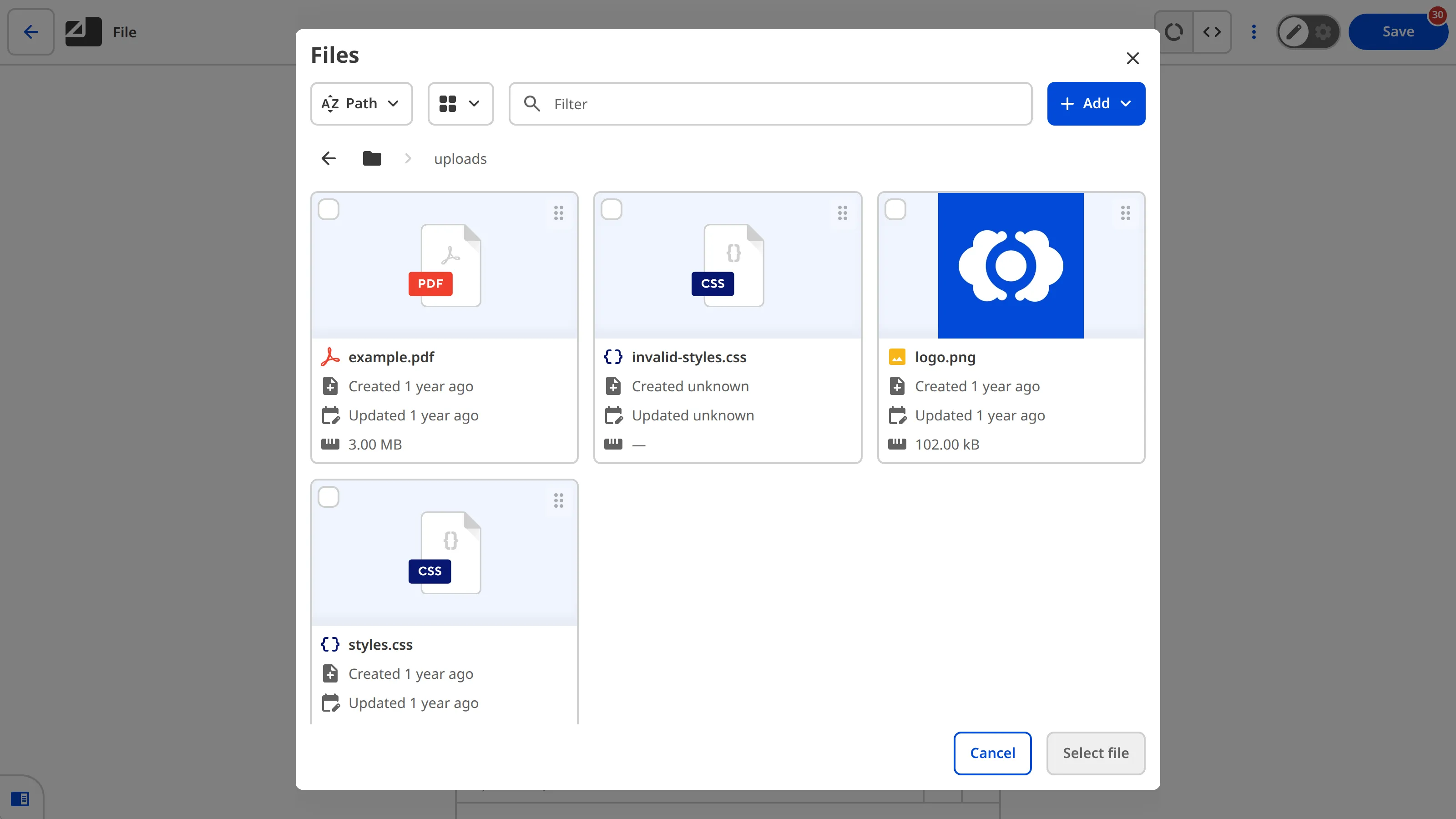The image size is (1456, 819).
Task: Click the plus icon on Add button
Action: pyautogui.click(x=1067, y=103)
